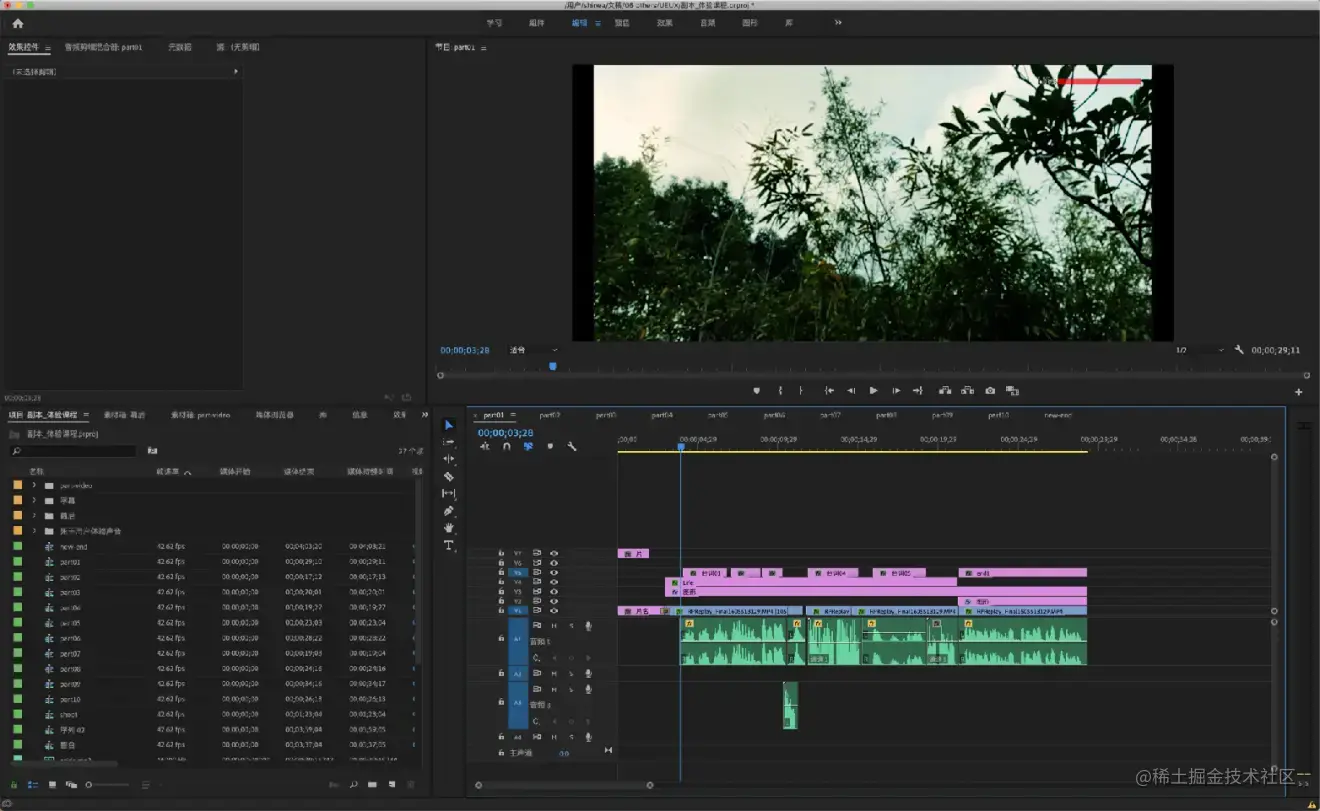
Task: Open the workspace overflow chevron menu
Action: pyautogui.click(x=838, y=23)
